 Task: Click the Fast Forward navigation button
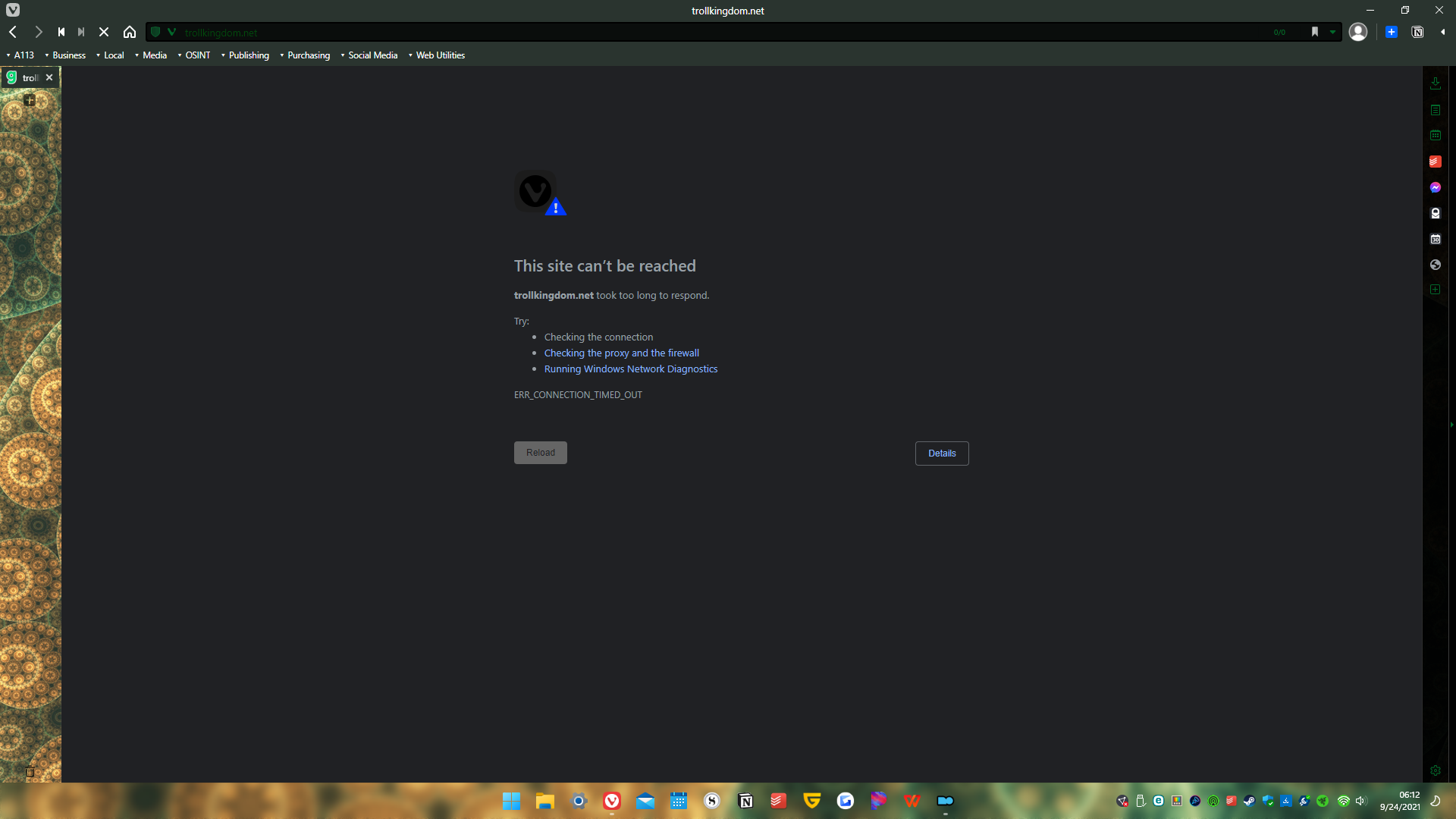(81, 32)
